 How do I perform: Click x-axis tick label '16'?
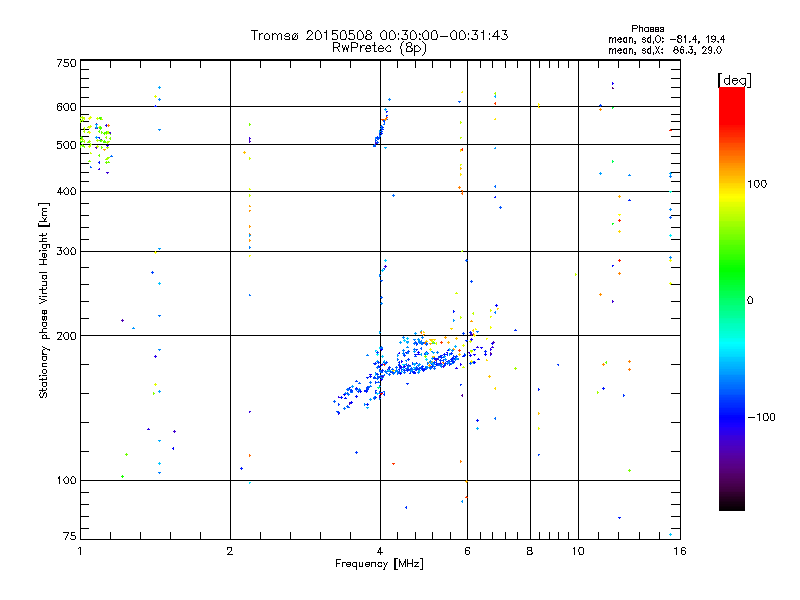point(680,551)
